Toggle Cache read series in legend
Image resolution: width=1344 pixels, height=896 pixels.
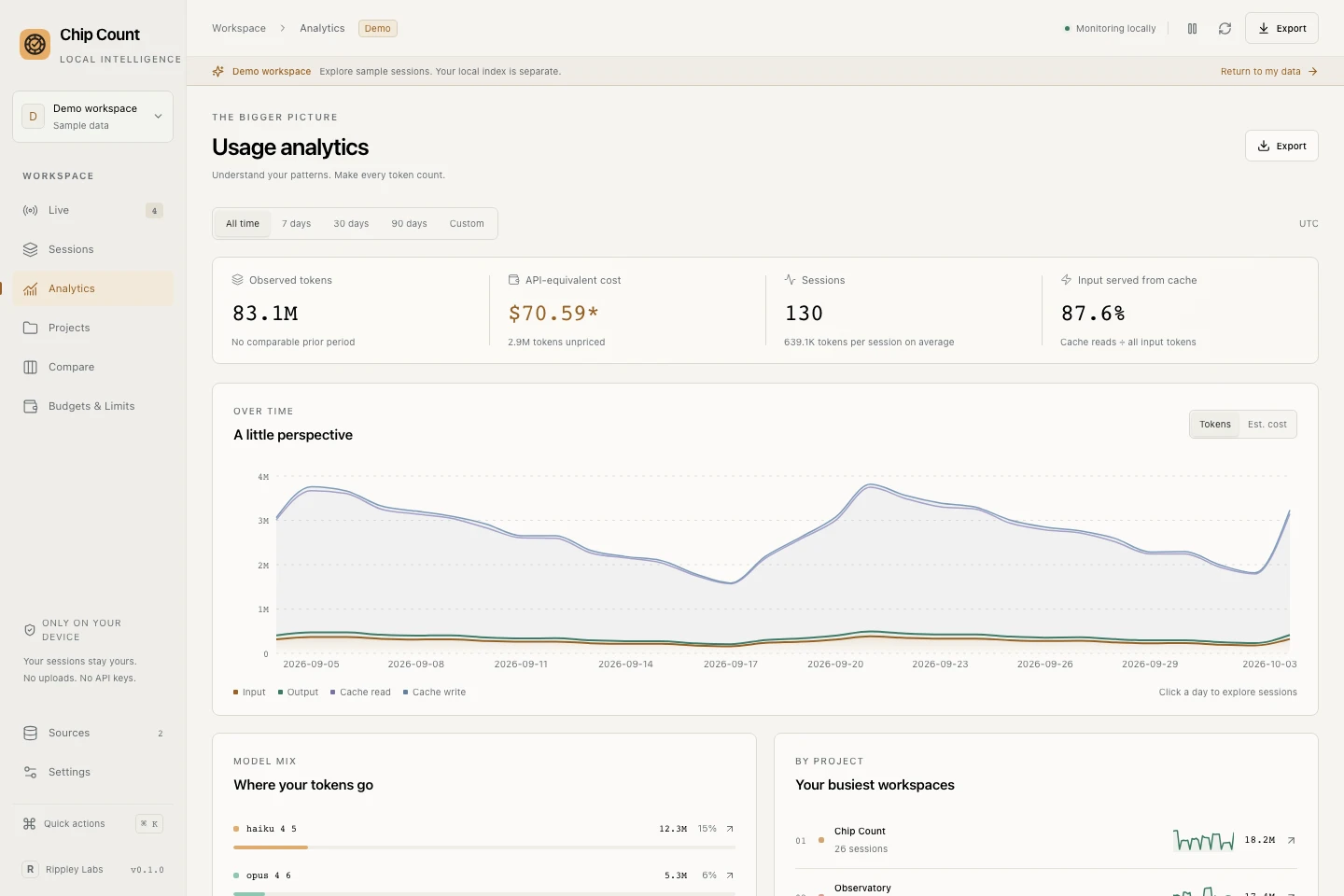click(360, 693)
